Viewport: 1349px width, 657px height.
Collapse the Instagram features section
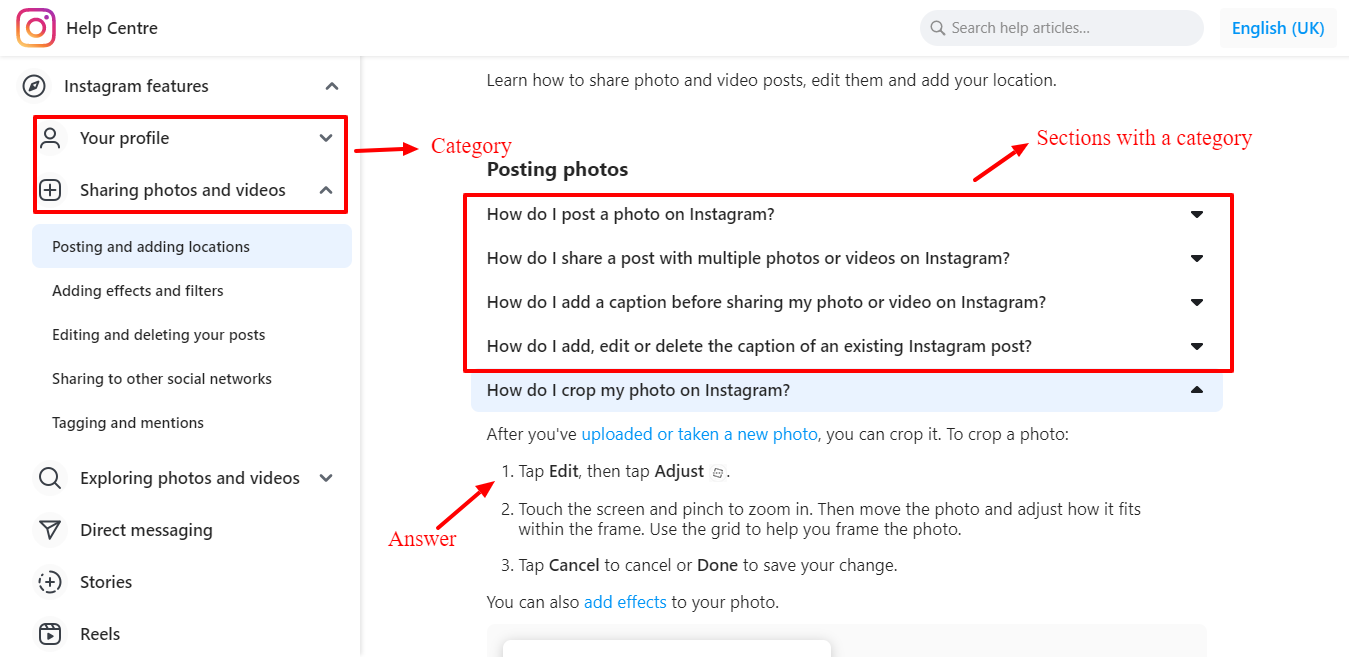click(x=331, y=86)
